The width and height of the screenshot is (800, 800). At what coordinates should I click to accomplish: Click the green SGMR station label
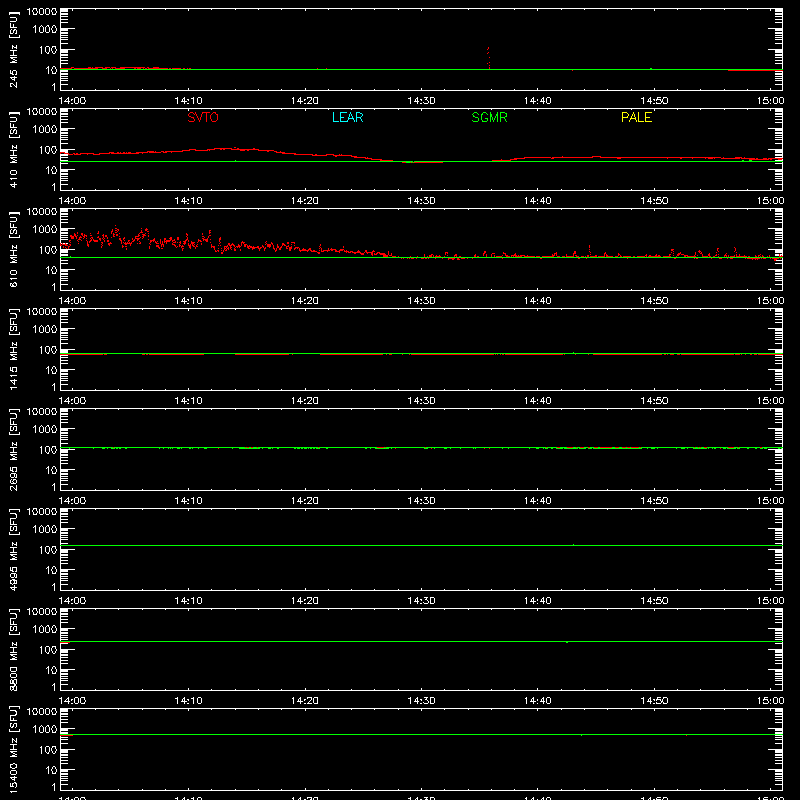(x=489, y=117)
